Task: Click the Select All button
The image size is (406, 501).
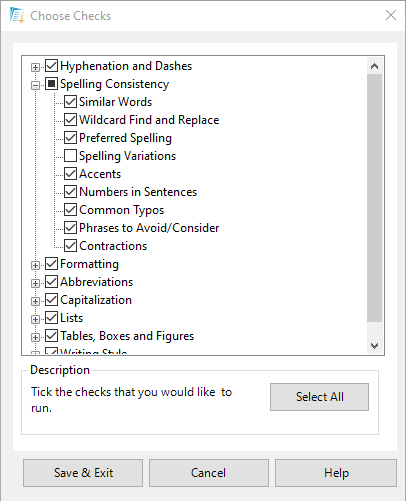Action: pyautogui.click(x=319, y=397)
